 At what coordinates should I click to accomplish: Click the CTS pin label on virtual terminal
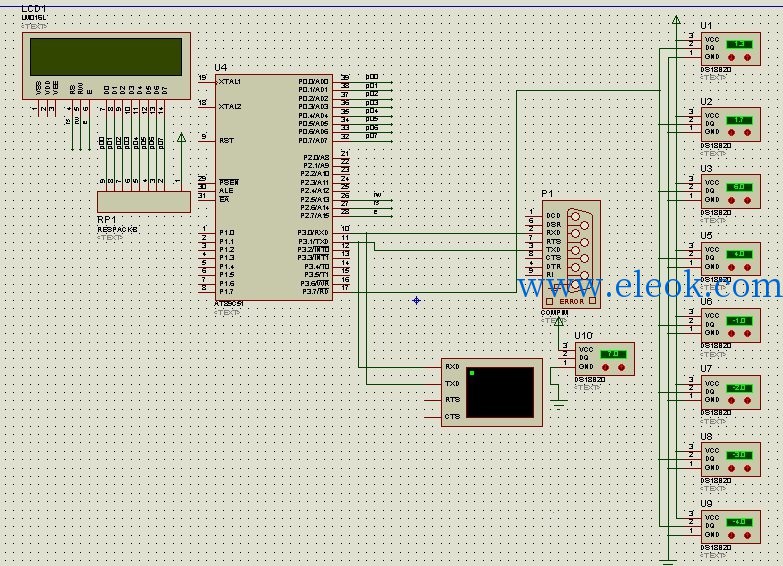[452, 416]
